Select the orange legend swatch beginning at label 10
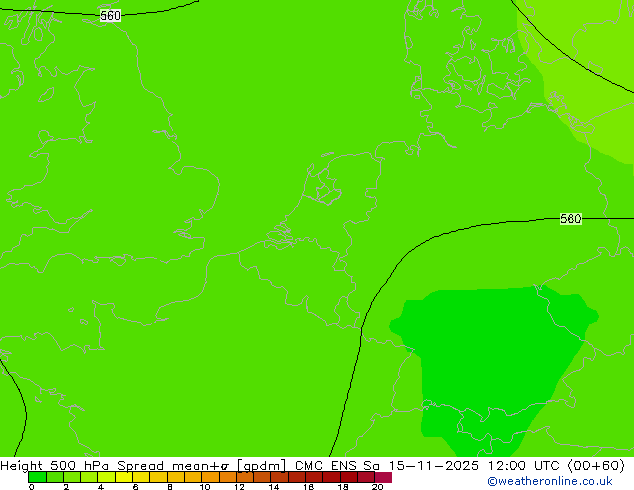The height and width of the screenshot is (490, 634). pos(211,477)
